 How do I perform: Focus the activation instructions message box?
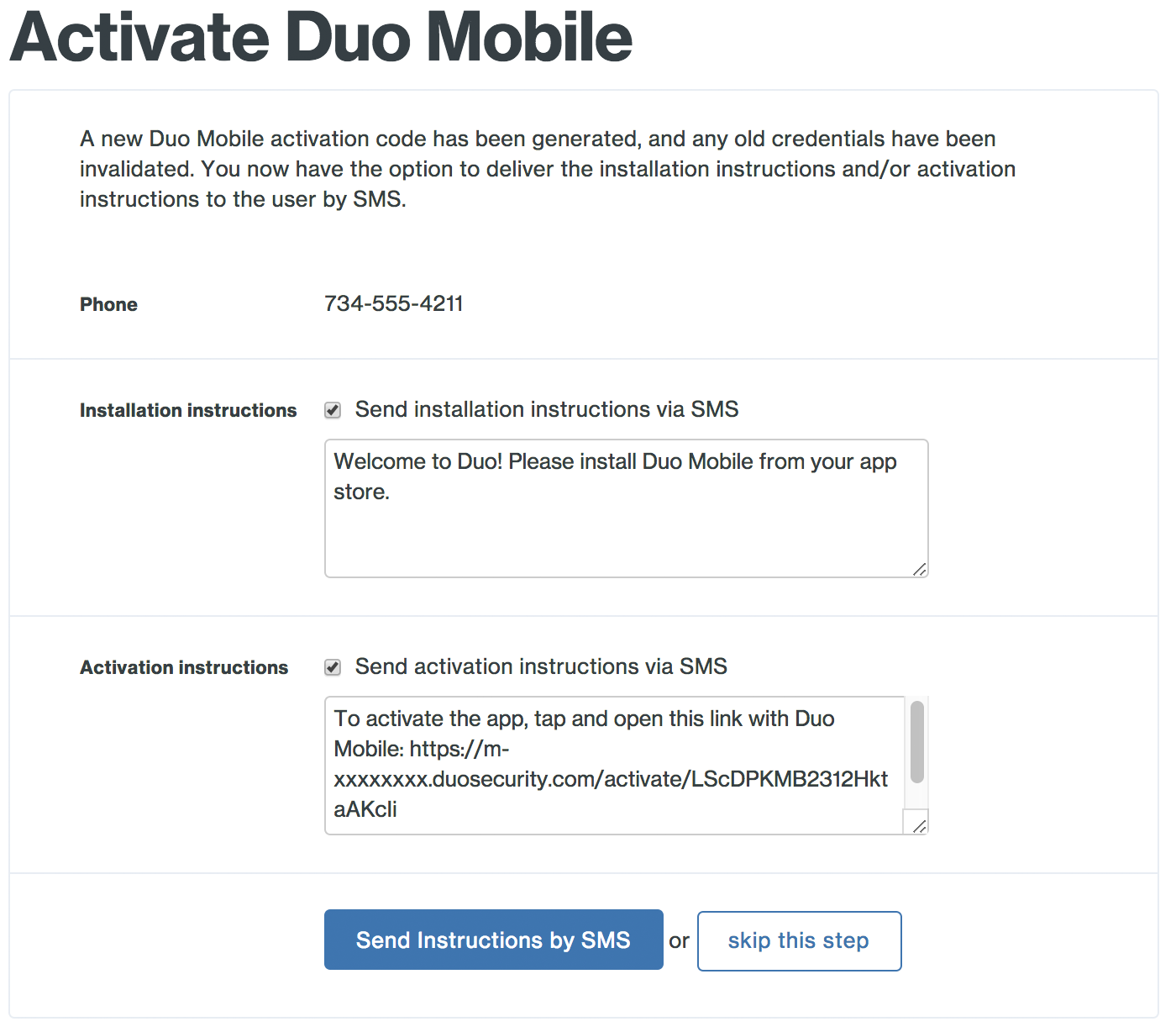tap(613, 765)
